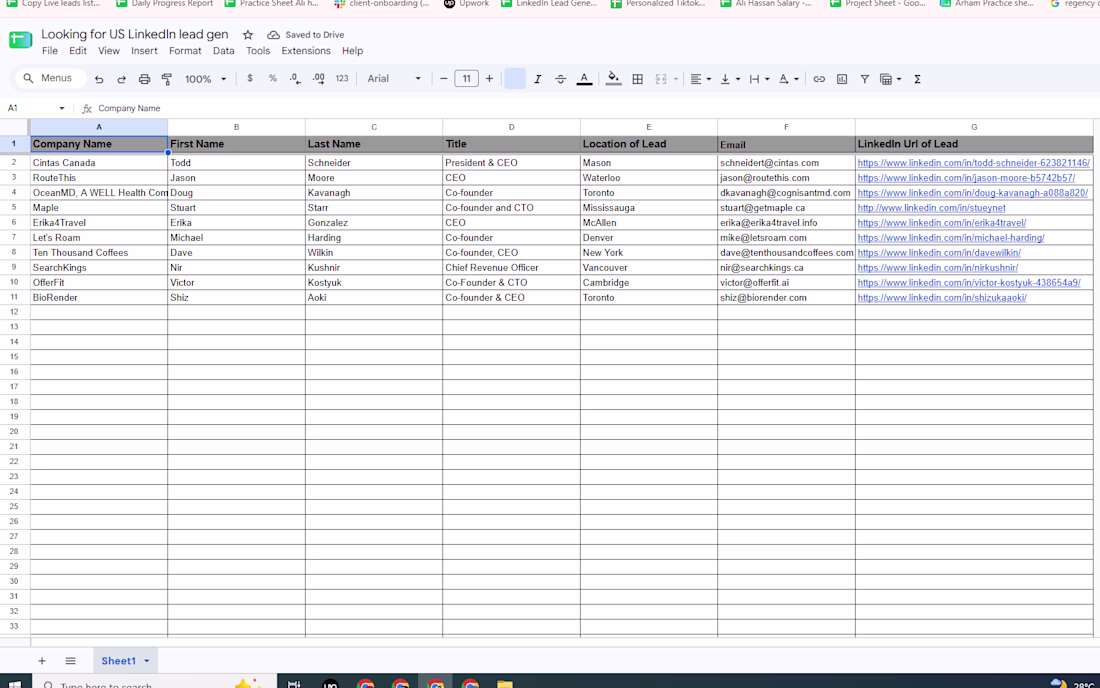
Task: Print the spreadsheet
Action: 144,79
